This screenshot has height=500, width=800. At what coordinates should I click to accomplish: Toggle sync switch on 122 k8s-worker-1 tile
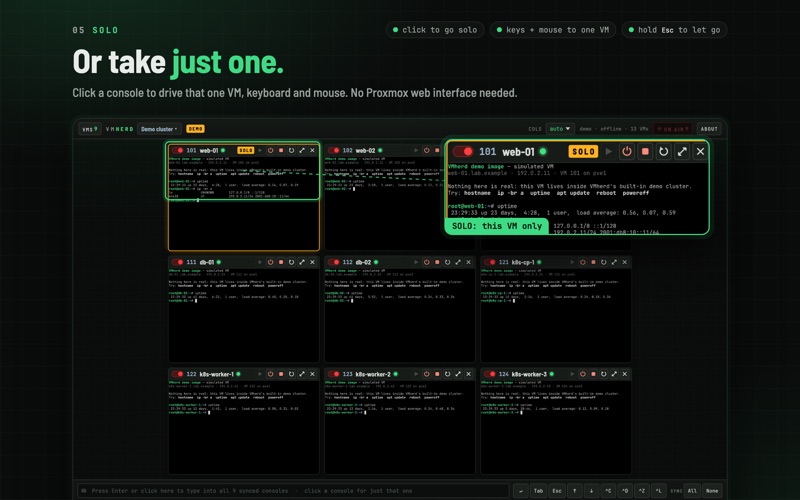tap(178, 374)
